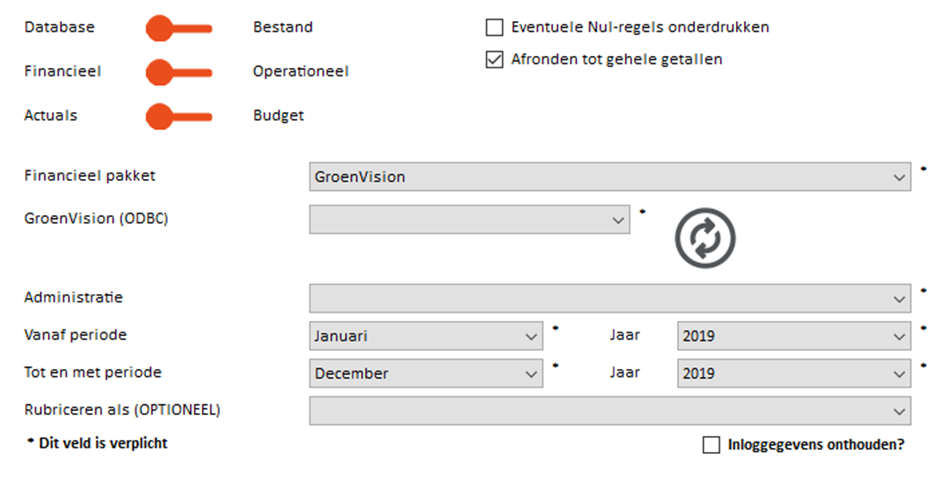
Task: Check Eventuele Nul-regels onderdrukken checkbox
Action: click(494, 28)
